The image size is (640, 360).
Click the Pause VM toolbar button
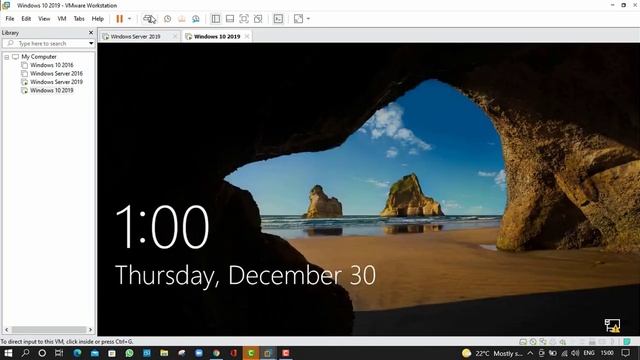click(x=119, y=19)
